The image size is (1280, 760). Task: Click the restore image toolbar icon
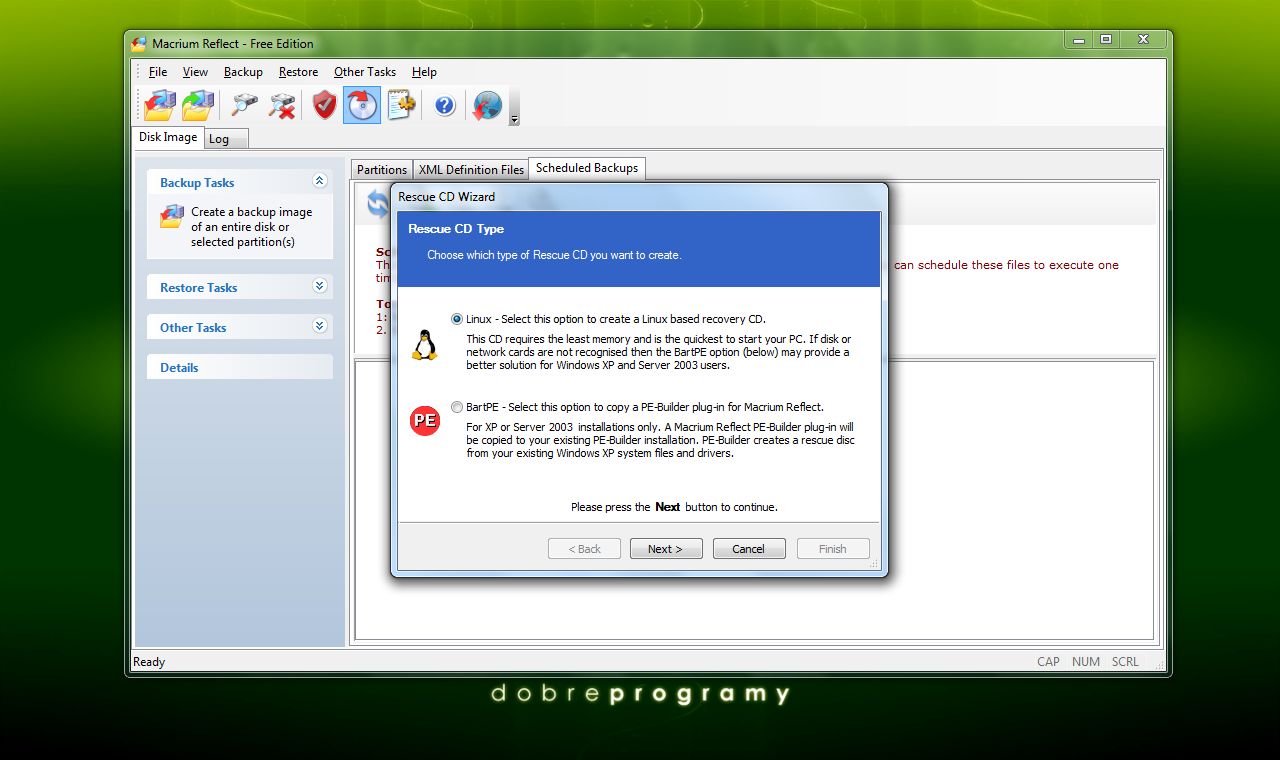coord(198,104)
